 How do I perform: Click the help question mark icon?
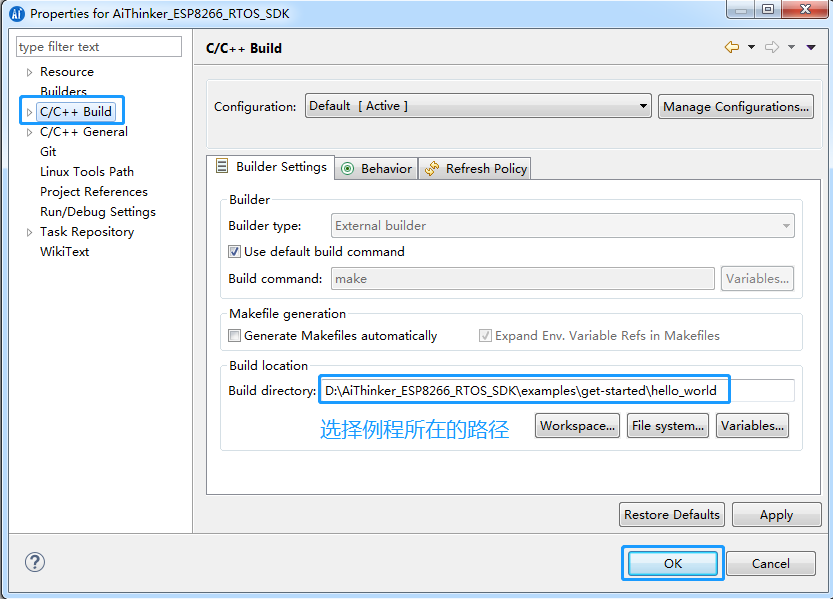click(35, 562)
